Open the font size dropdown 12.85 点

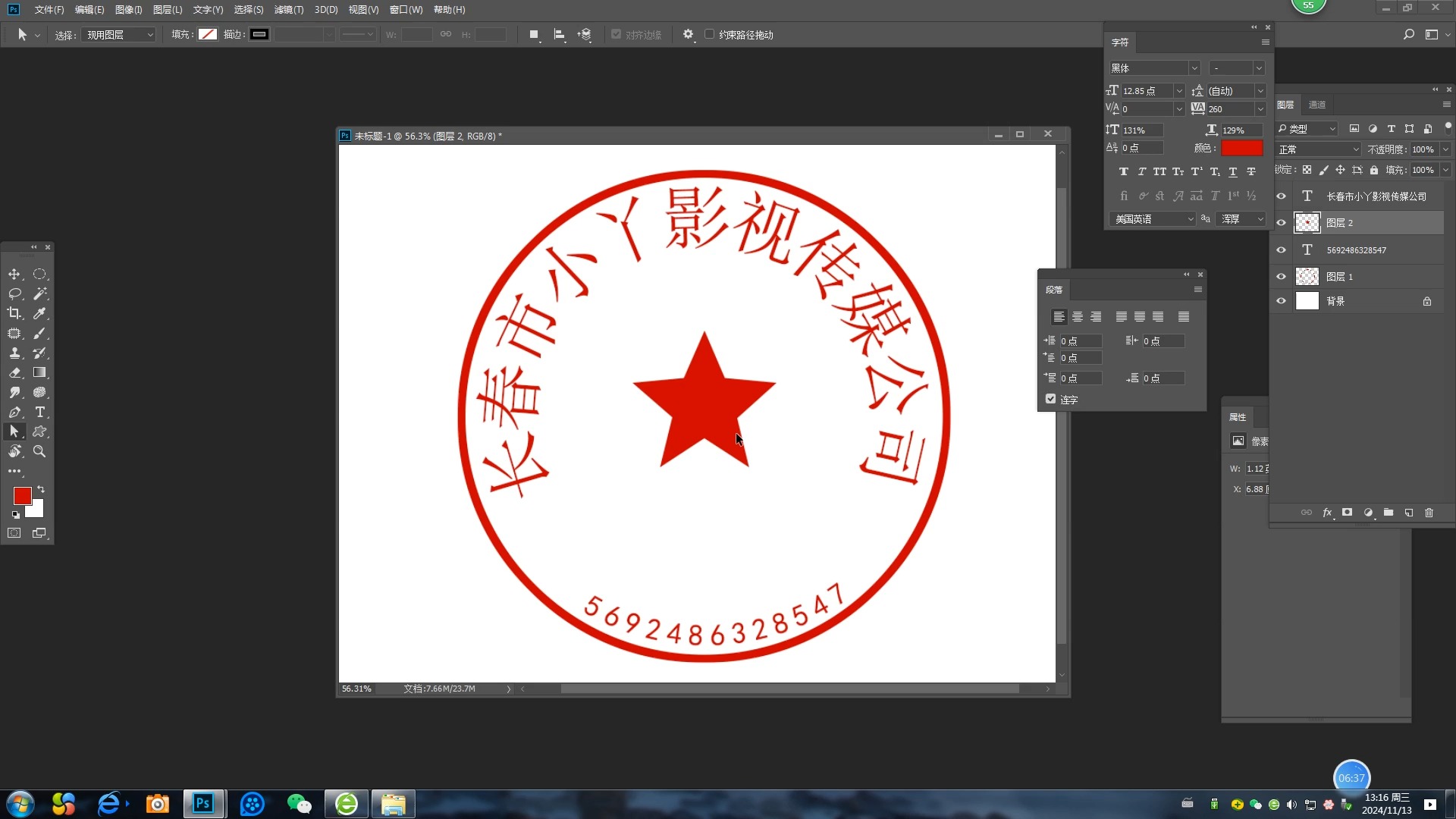[1179, 91]
